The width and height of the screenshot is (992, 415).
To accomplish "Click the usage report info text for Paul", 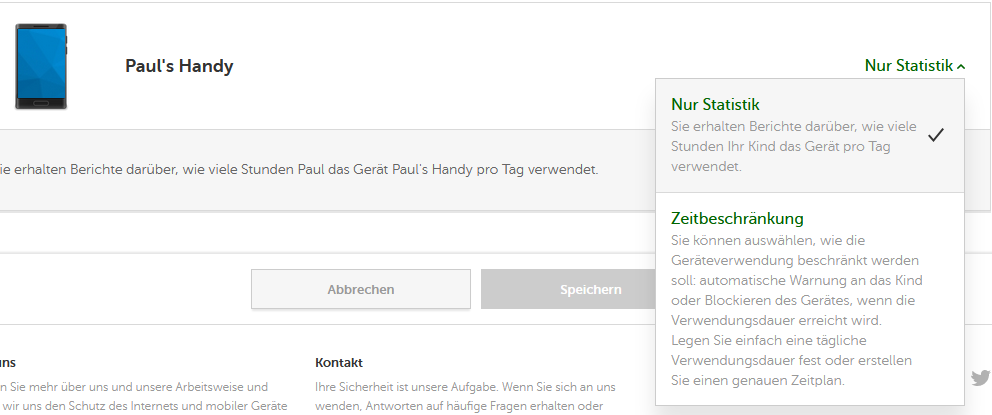I will [300, 170].
